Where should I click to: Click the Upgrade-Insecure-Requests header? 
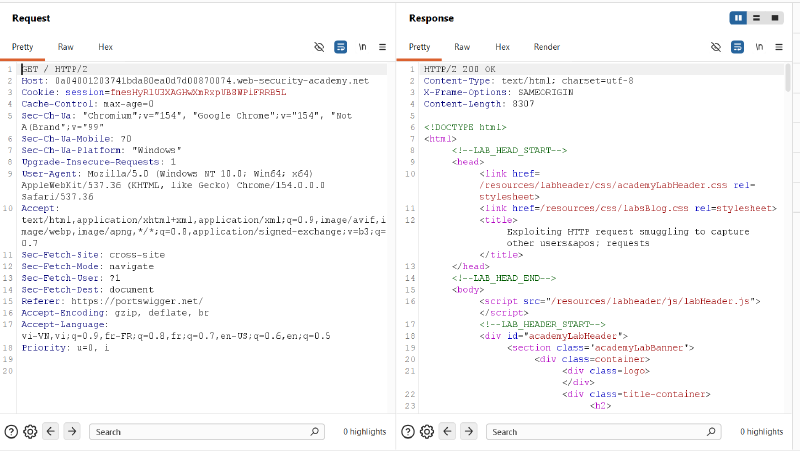pos(98,162)
